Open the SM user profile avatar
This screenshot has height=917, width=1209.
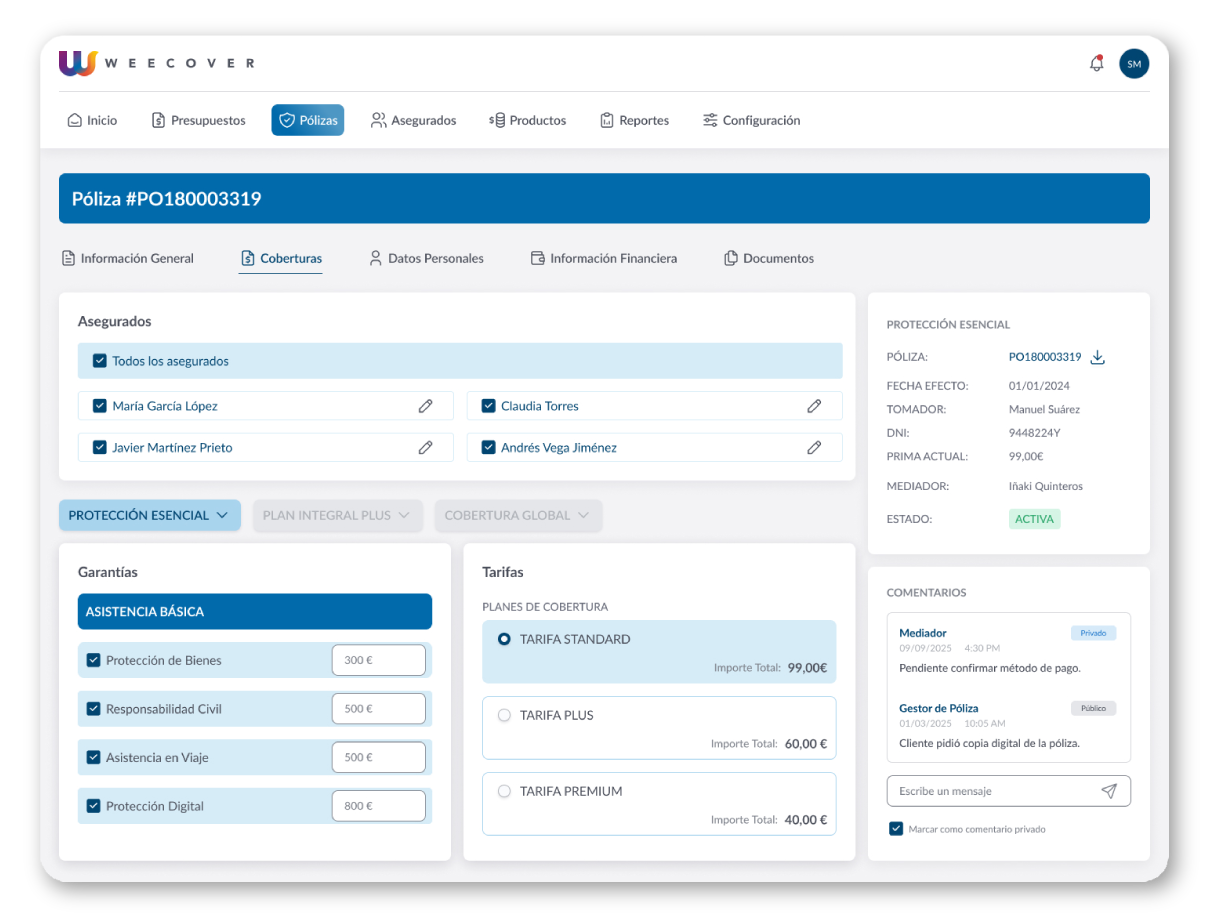[1133, 64]
